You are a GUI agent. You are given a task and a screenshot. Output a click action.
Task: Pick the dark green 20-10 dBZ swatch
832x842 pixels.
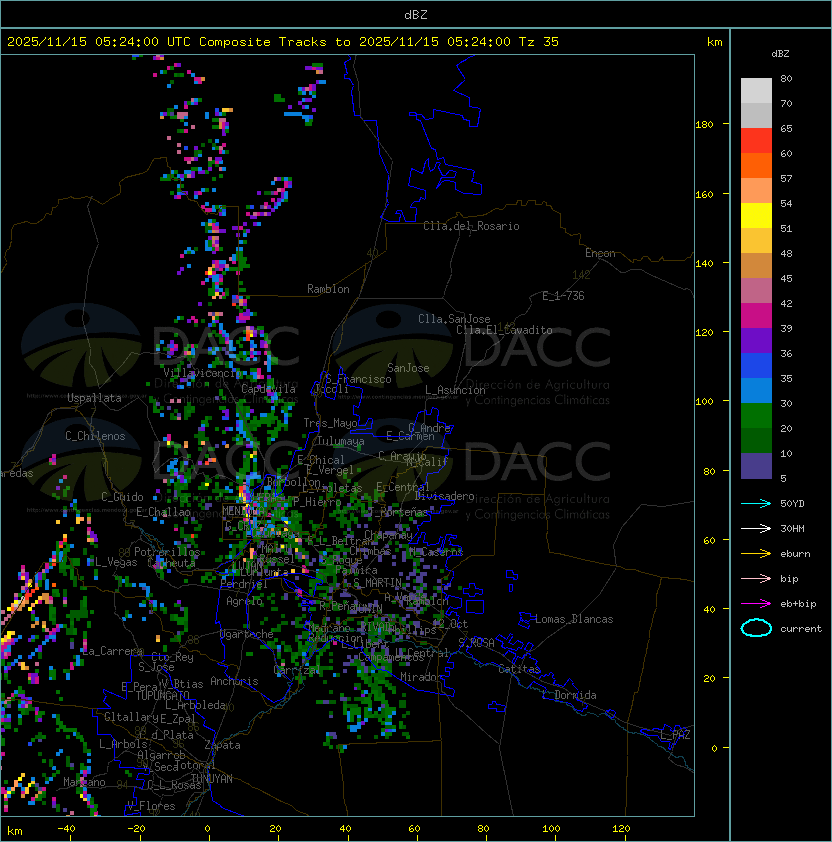756,440
